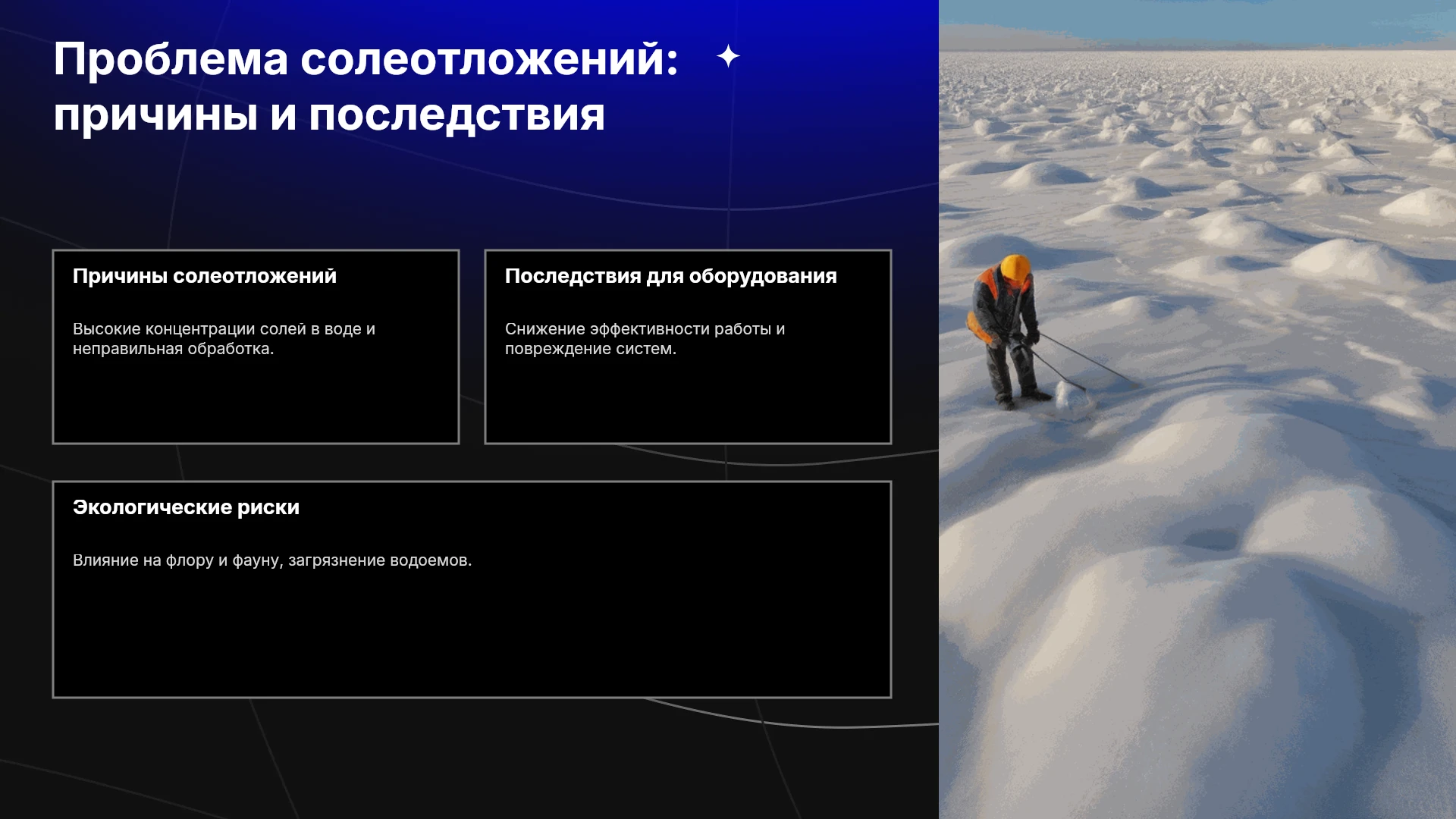1456x819 pixels.
Task: Click the worker's yellow hard hat
Action: 1015,267
